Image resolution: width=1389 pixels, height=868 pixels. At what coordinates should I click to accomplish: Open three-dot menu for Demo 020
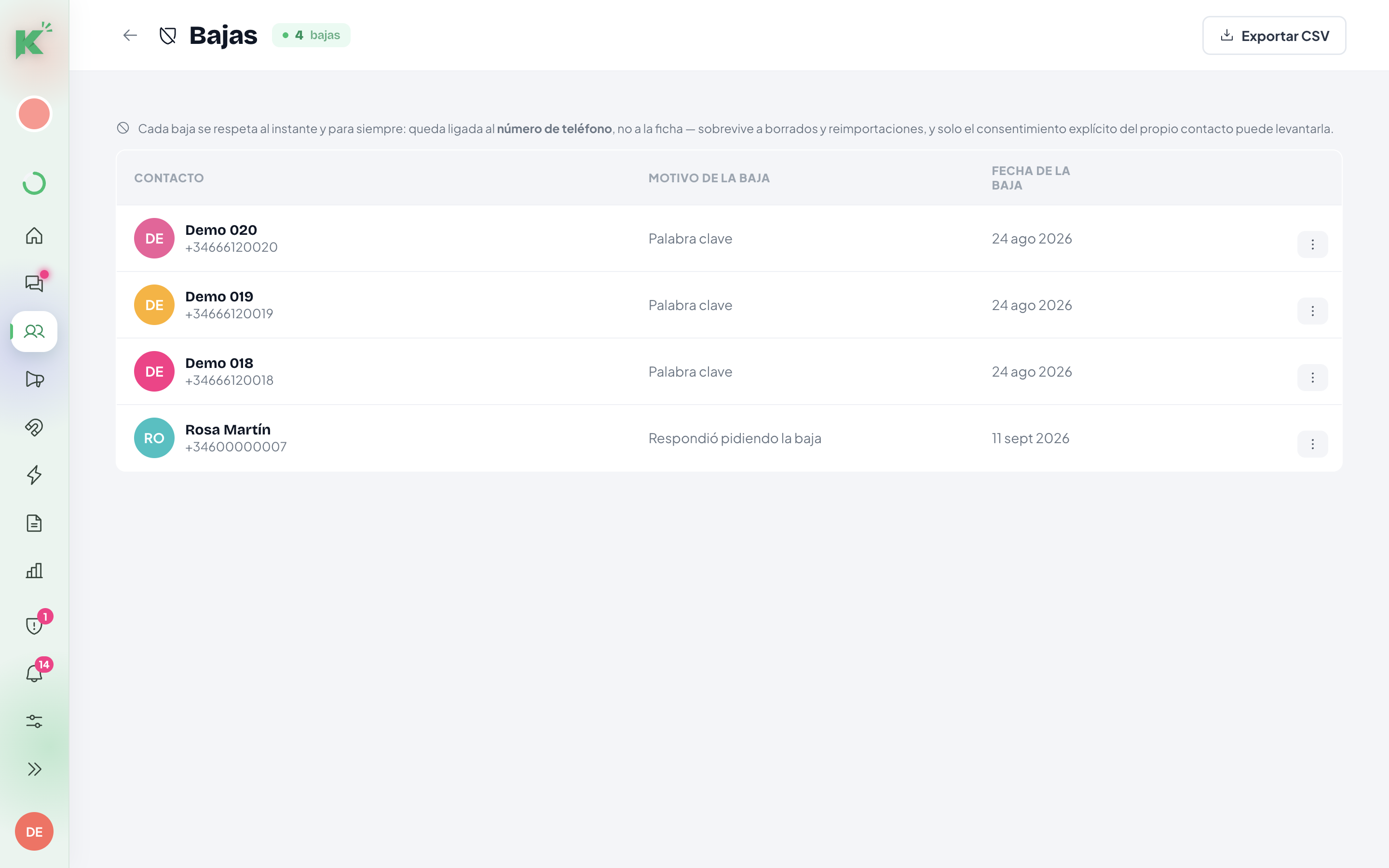tap(1312, 244)
